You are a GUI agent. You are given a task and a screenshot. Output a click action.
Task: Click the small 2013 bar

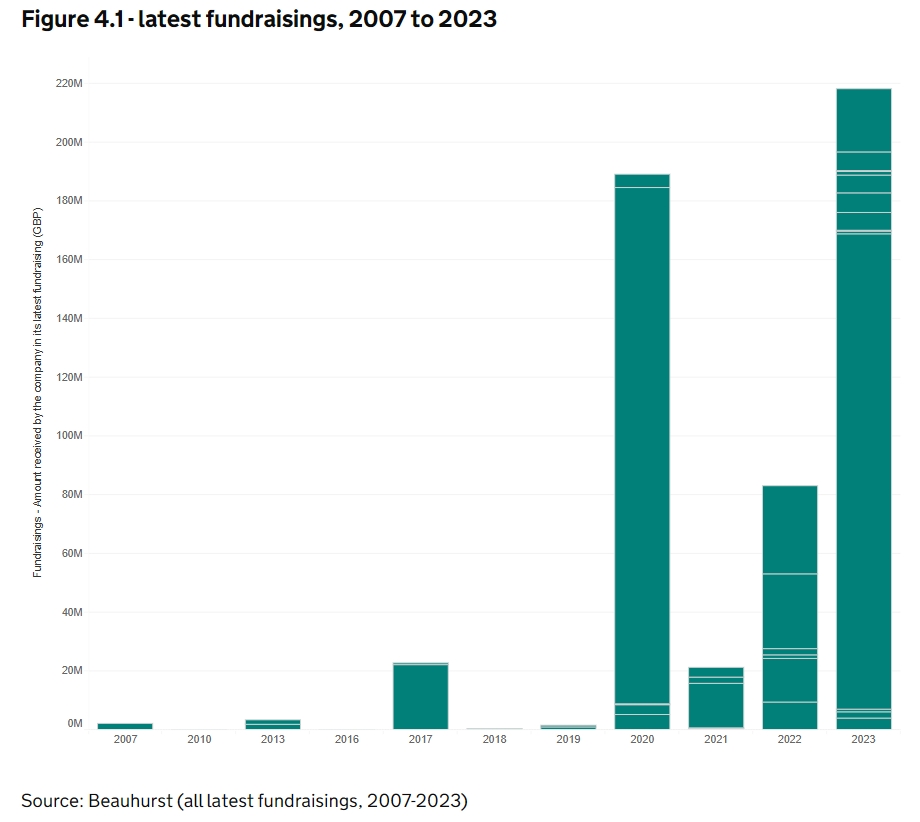273,723
